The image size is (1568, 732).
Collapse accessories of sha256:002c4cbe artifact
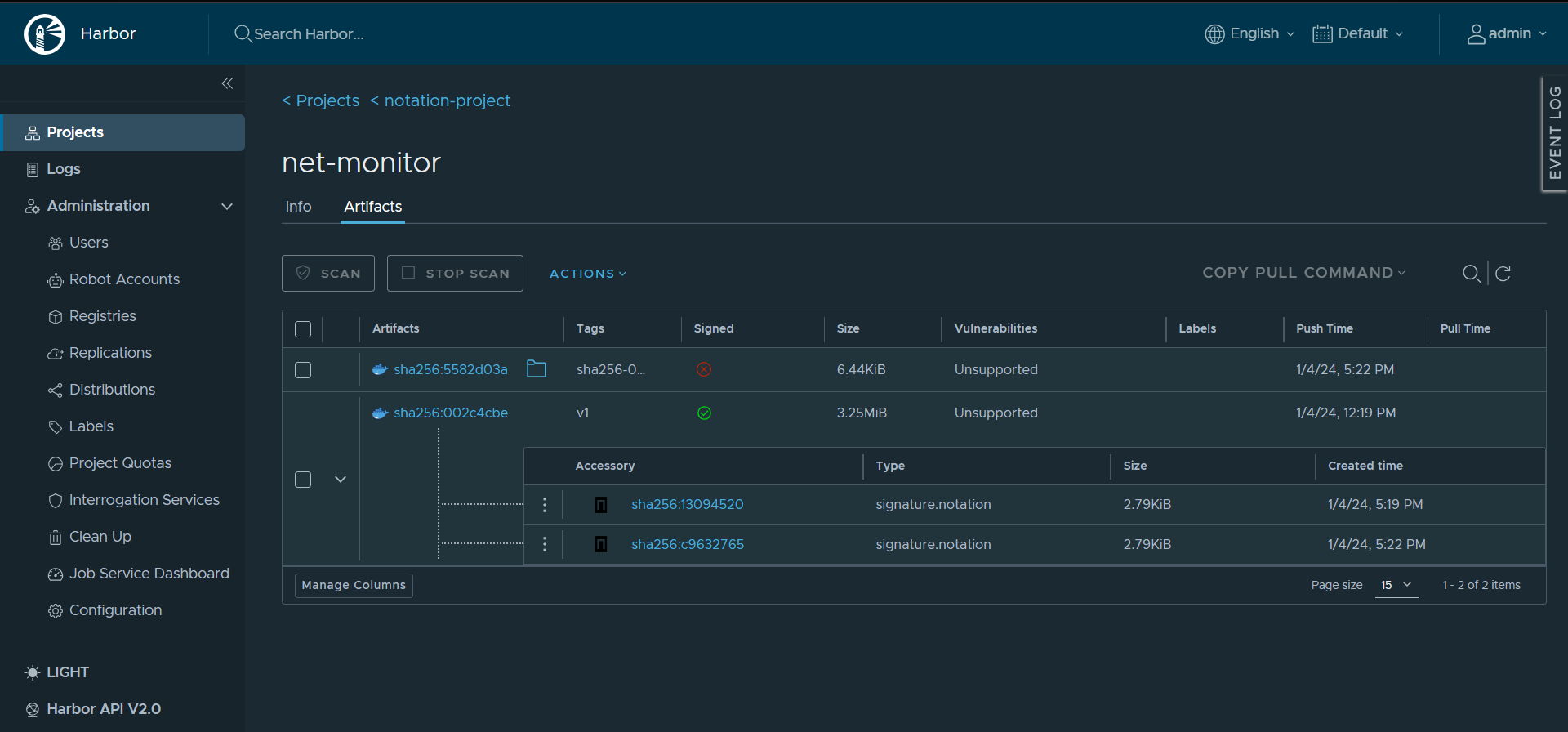[x=341, y=480]
